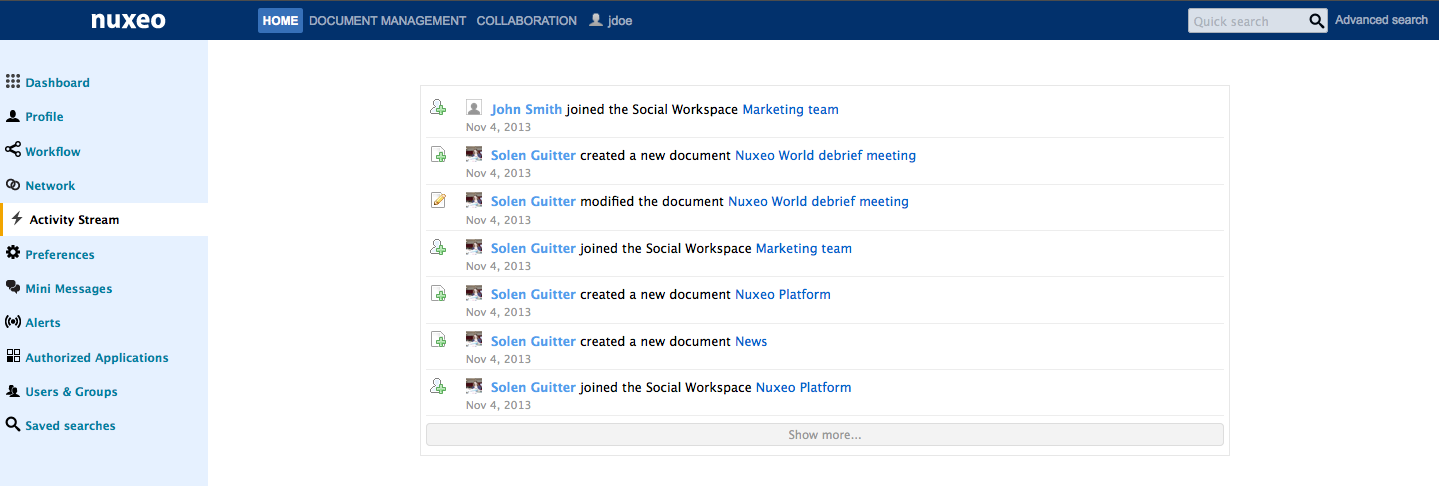Viewport: 1439px width, 486px height.
Task: Click the edit pencil icon on modified row
Action: click(438, 200)
